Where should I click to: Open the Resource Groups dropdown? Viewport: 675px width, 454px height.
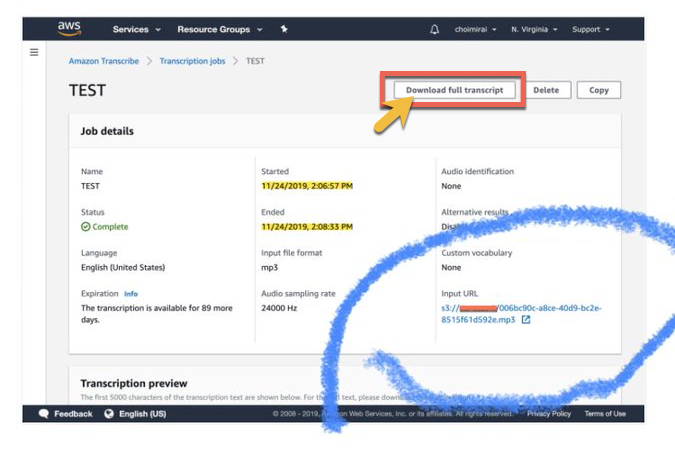click(220, 29)
